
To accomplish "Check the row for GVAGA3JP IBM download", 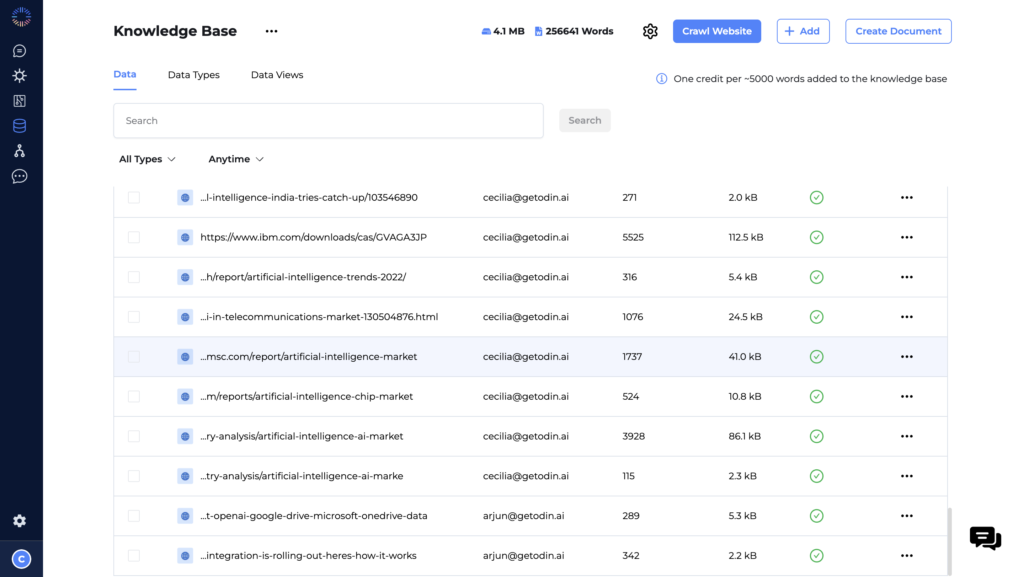I will [135, 237].
